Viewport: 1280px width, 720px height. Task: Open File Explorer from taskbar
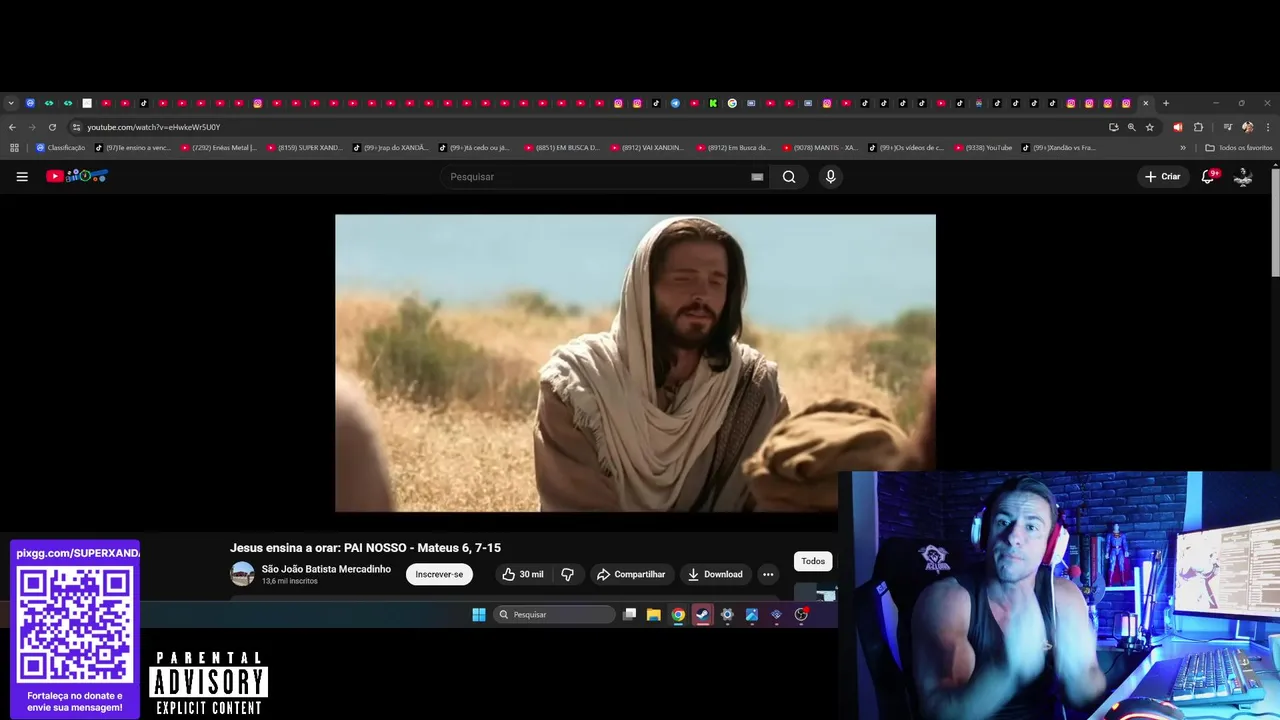coord(653,615)
